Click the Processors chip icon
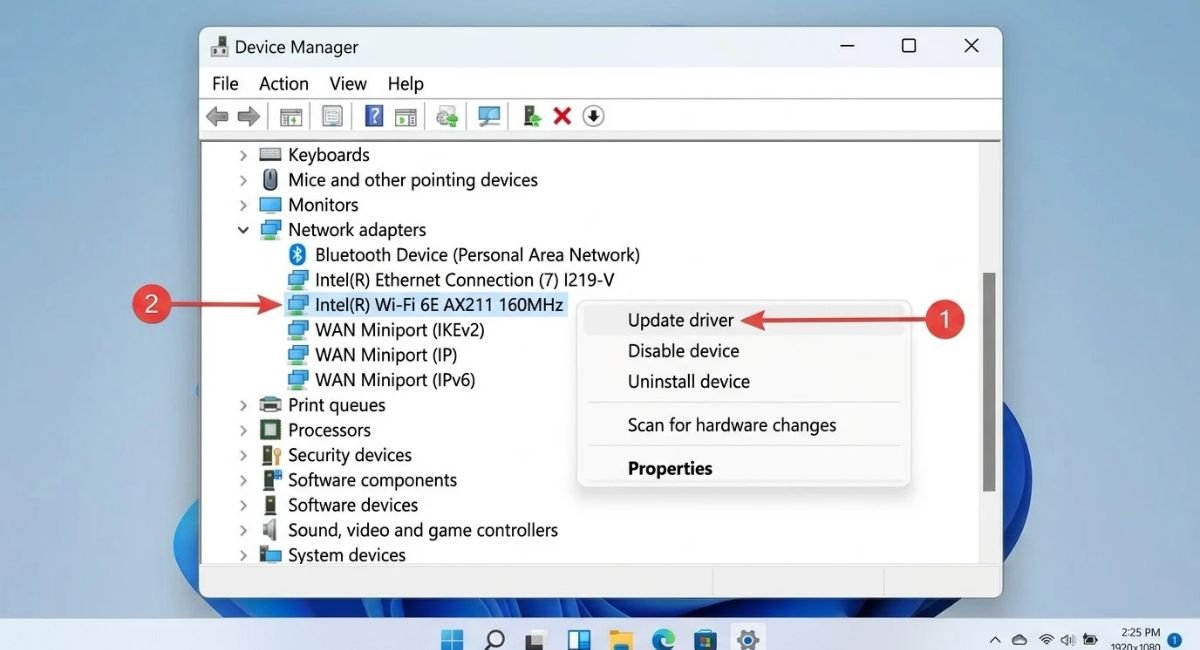 (x=270, y=430)
